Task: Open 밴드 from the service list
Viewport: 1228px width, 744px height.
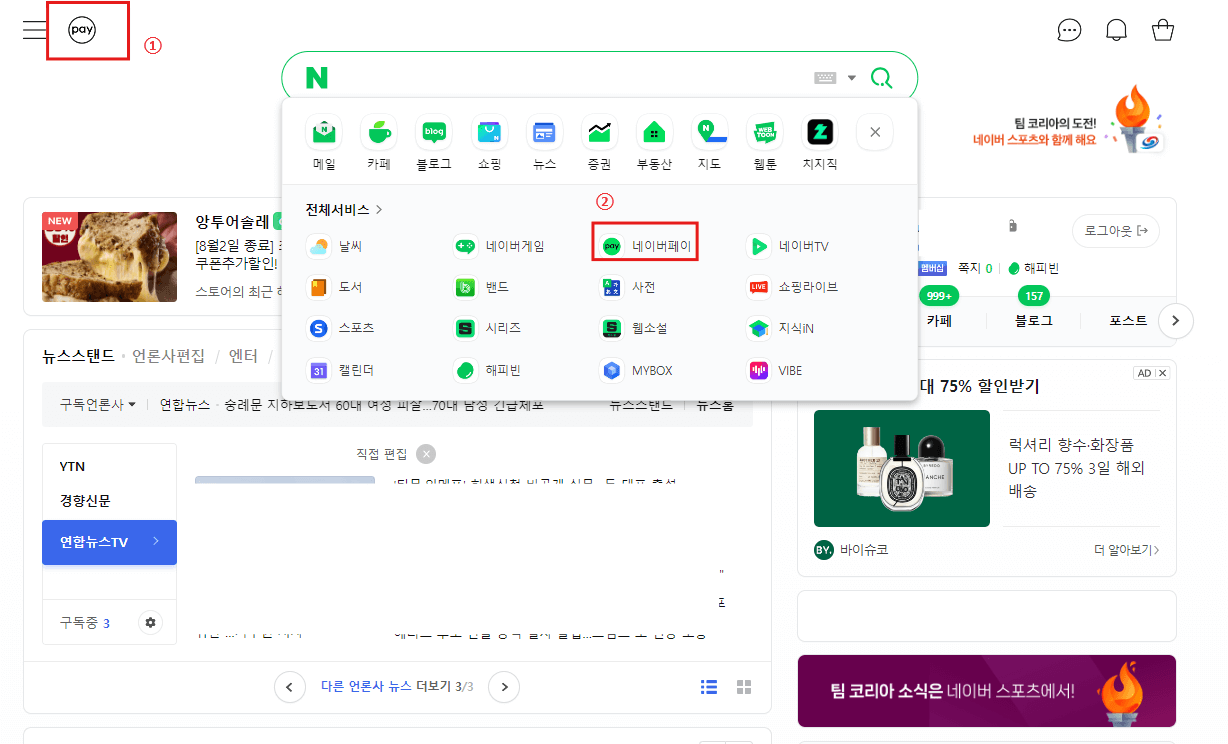Action: click(x=482, y=287)
